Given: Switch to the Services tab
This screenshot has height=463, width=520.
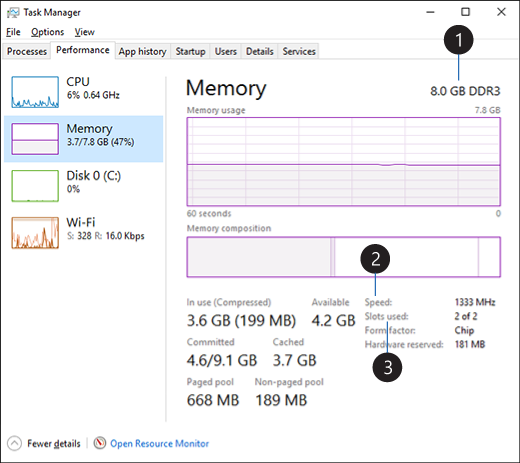Looking at the screenshot, I should 299,51.
